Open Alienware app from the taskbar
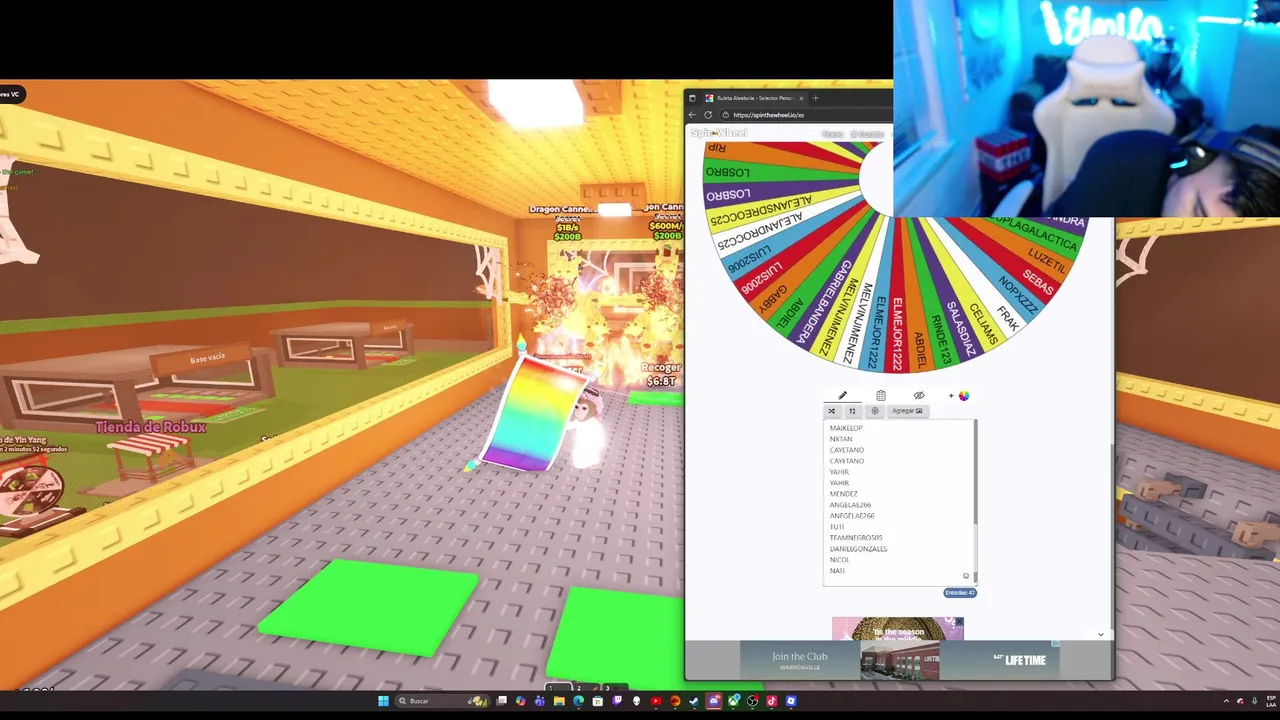 pyautogui.click(x=636, y=701)
